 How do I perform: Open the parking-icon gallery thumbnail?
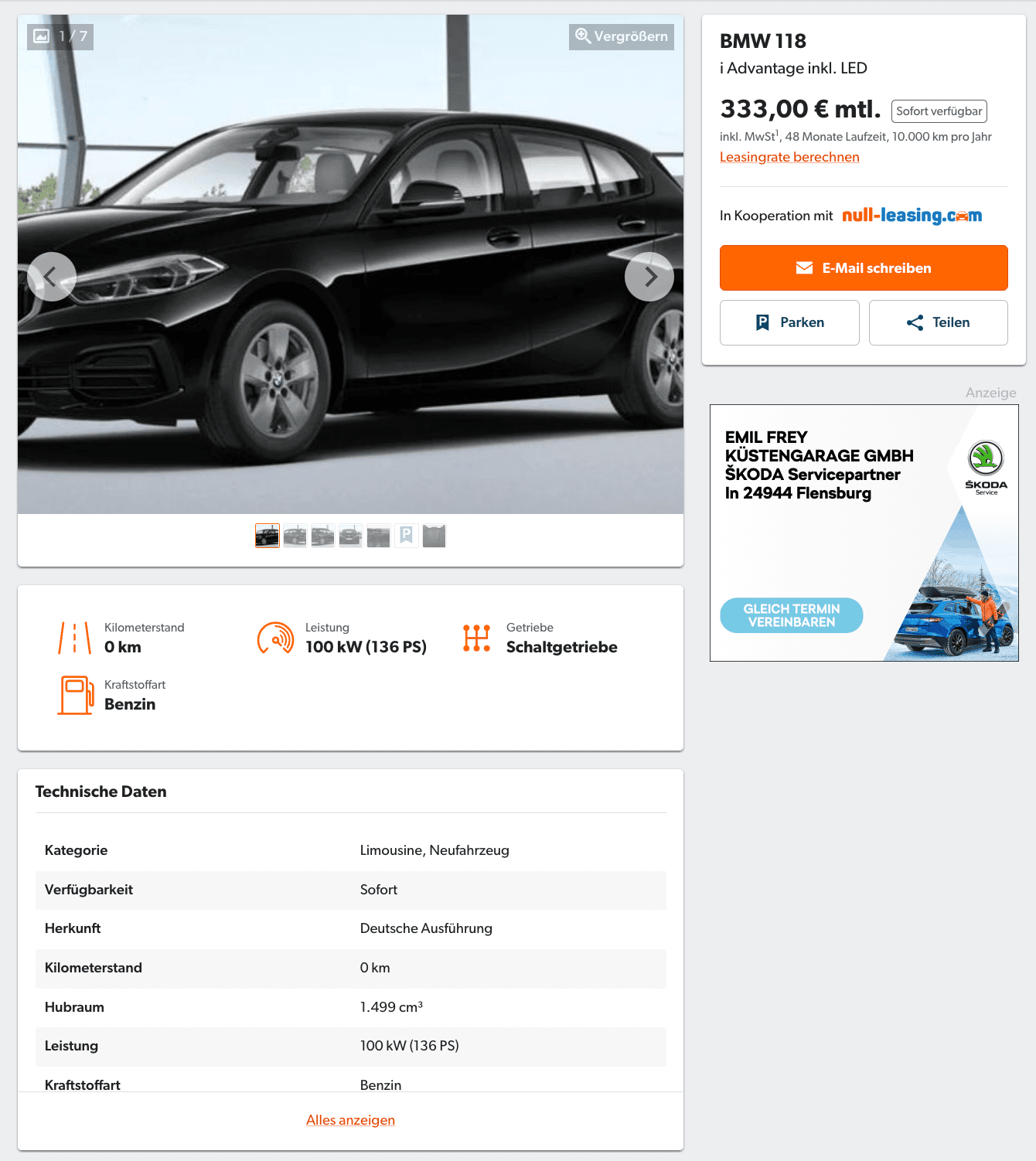[x=407, y=536]
